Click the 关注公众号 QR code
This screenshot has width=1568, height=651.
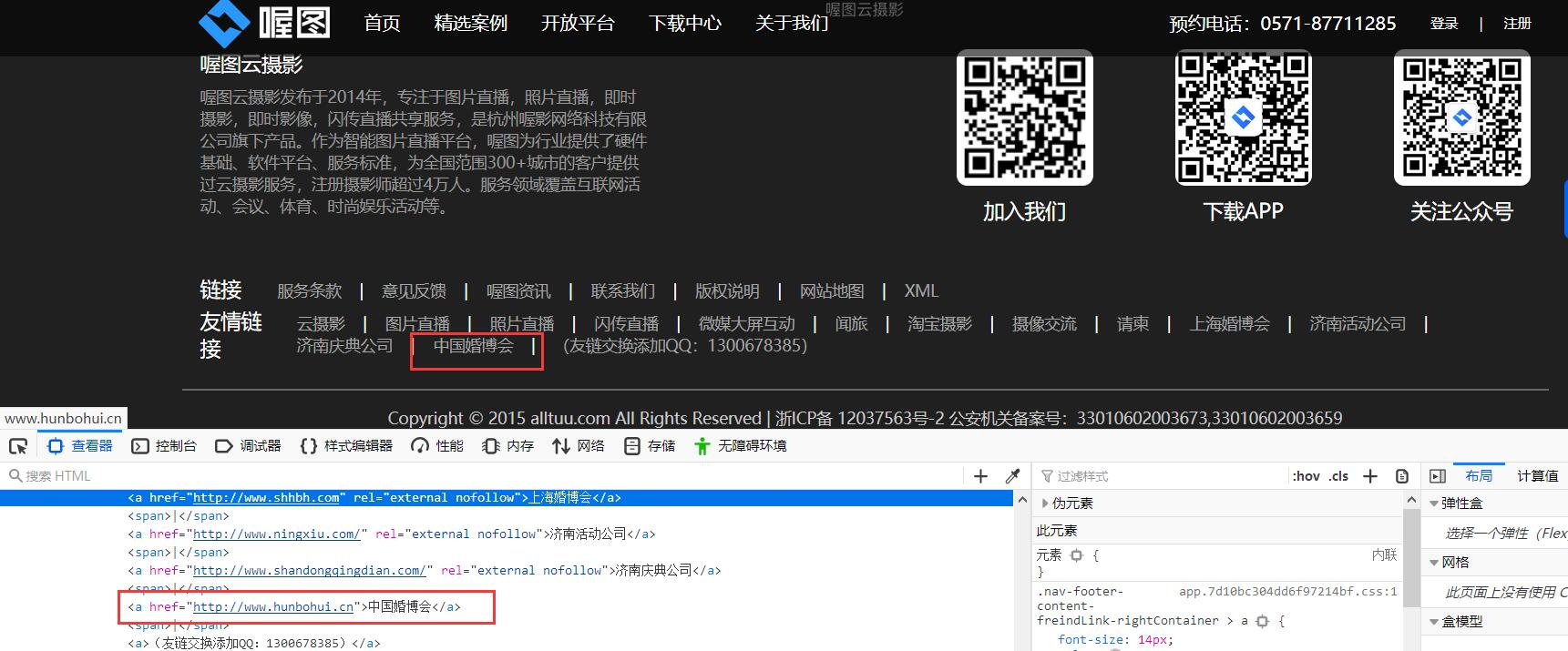click(x=1462, y=117)
